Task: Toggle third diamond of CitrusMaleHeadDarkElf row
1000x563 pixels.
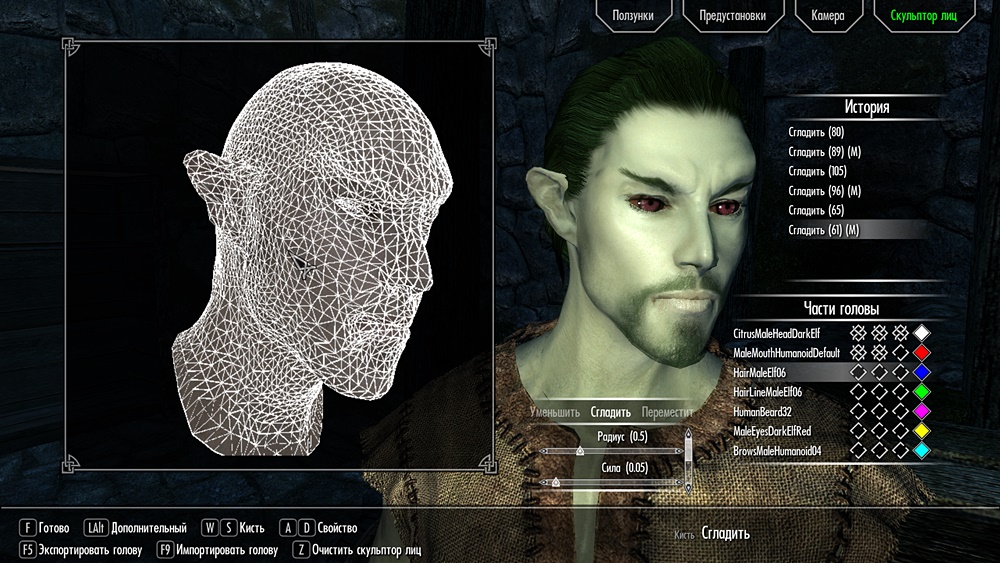Action: 901,333
